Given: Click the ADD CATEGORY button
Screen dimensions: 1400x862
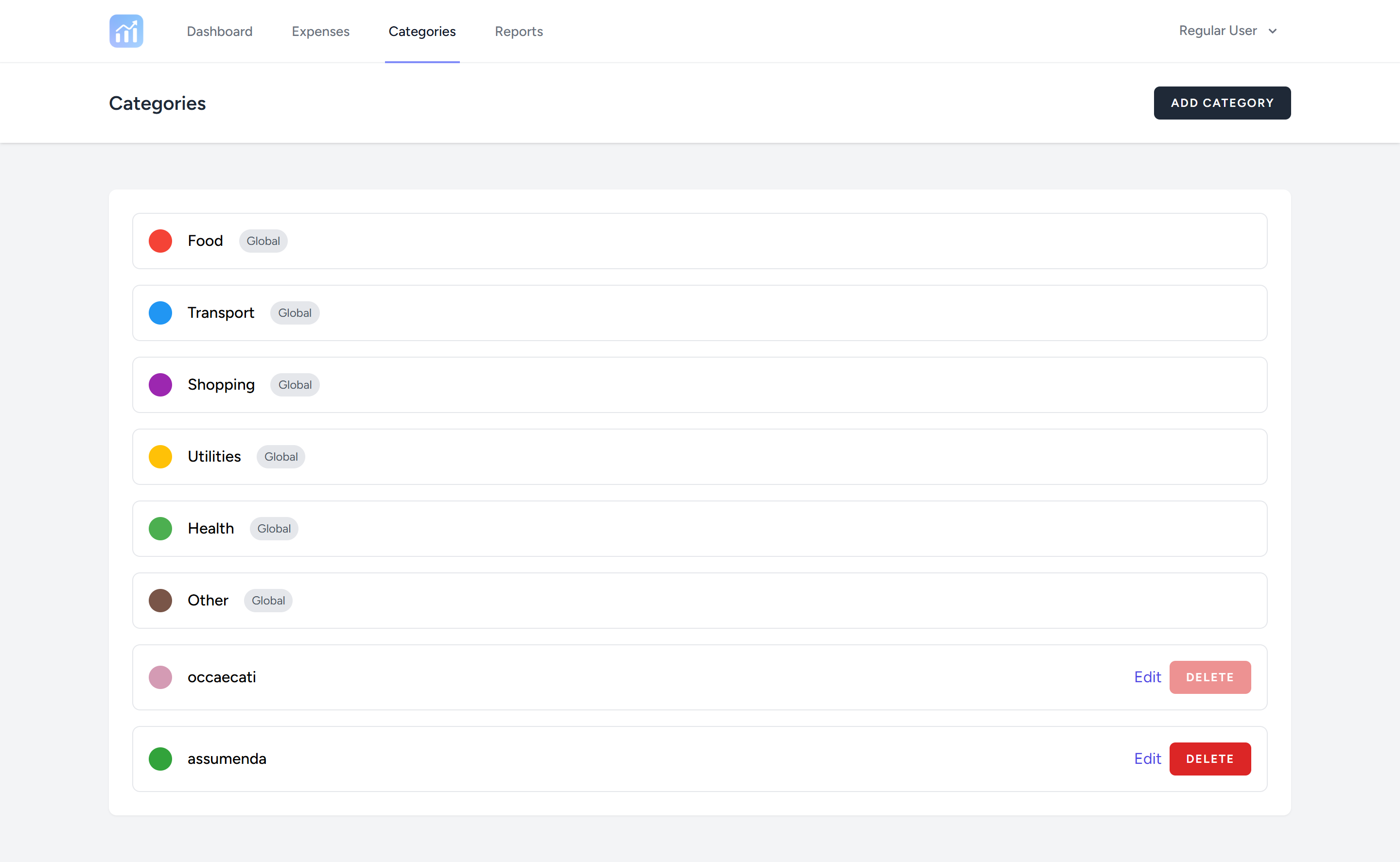Looking at the screenshot, I should tap(1222, 103).
